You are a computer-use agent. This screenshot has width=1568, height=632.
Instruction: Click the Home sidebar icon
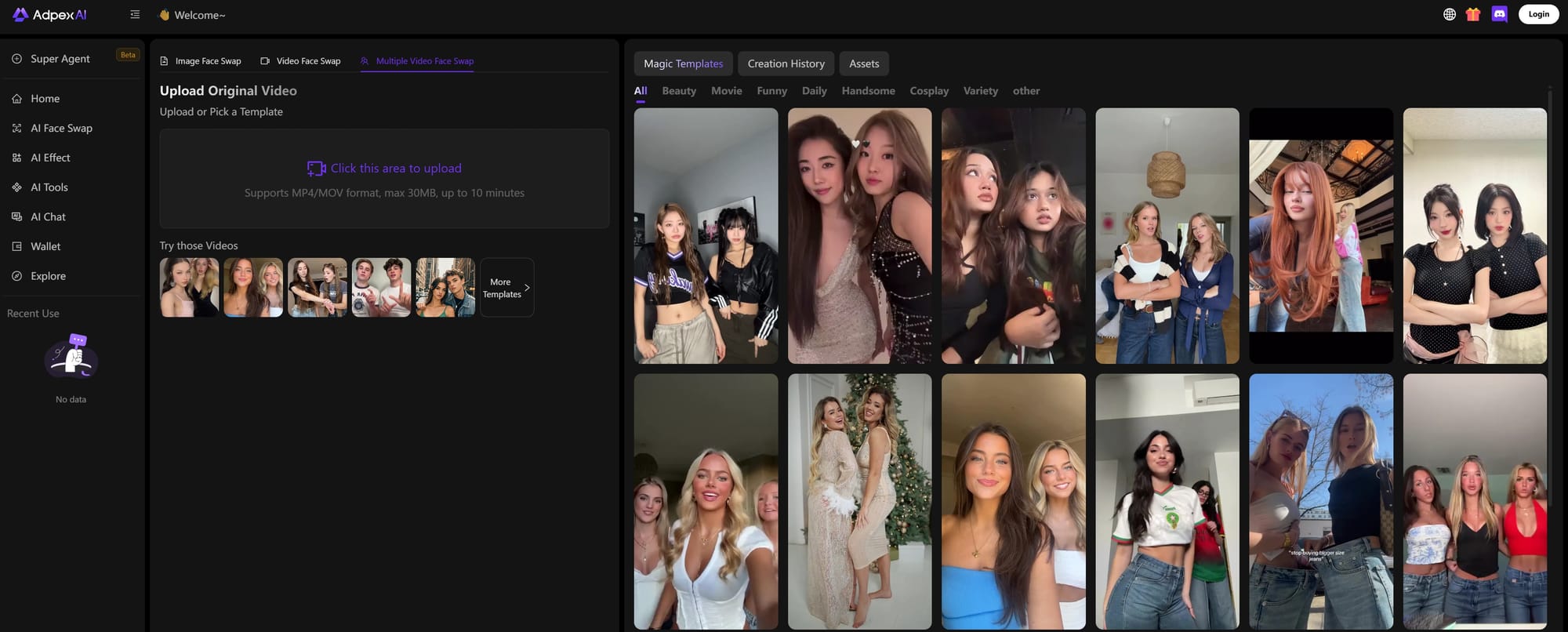point(17,99)
